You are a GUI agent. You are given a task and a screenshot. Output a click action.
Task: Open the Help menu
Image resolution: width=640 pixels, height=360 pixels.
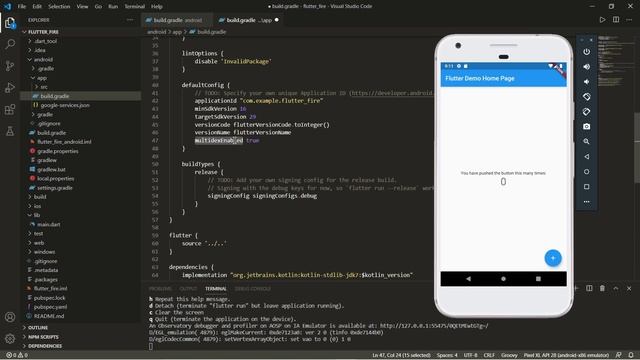(156, 7)
